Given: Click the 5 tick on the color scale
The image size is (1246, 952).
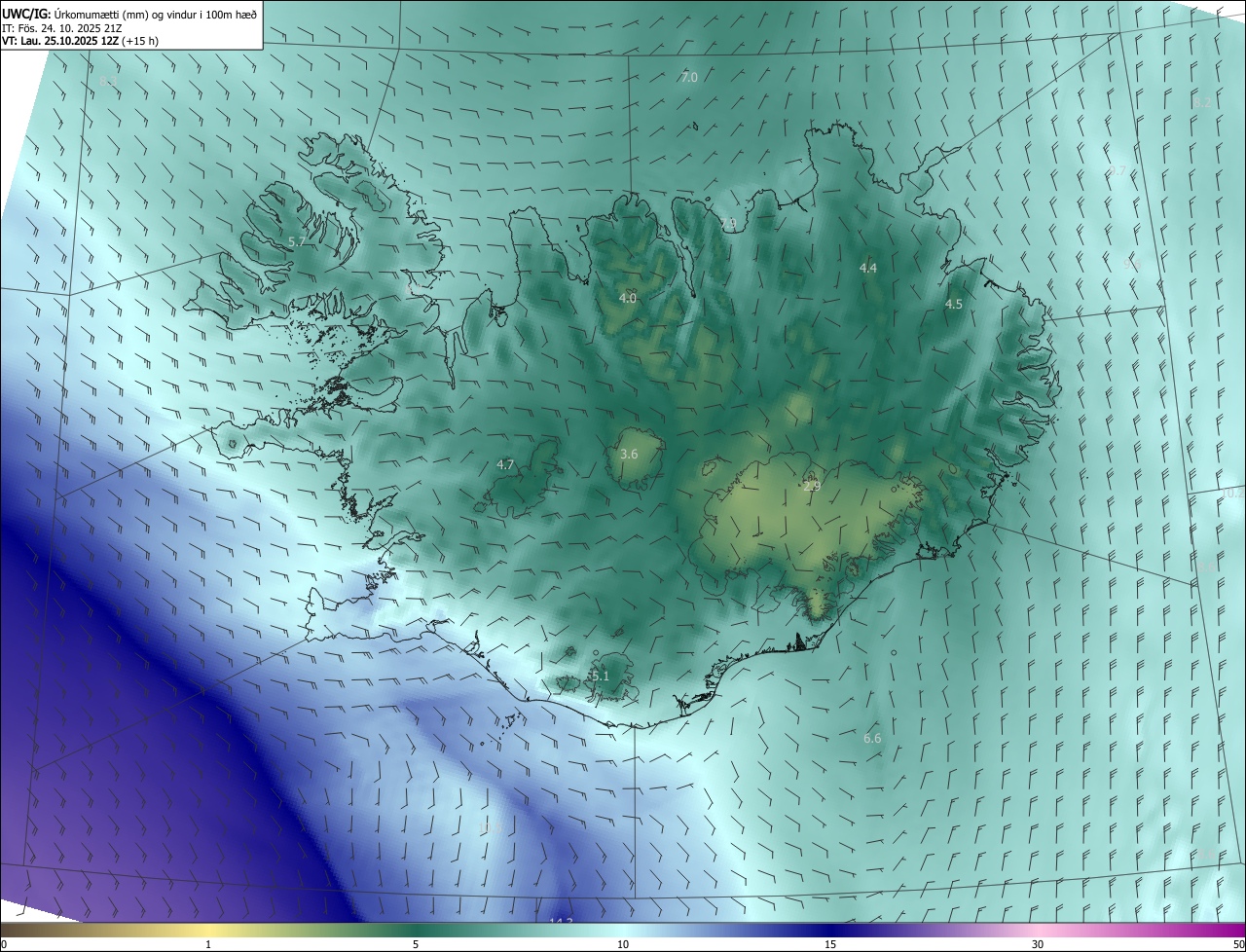Looking at the screenshot, I should pos(416,944).
